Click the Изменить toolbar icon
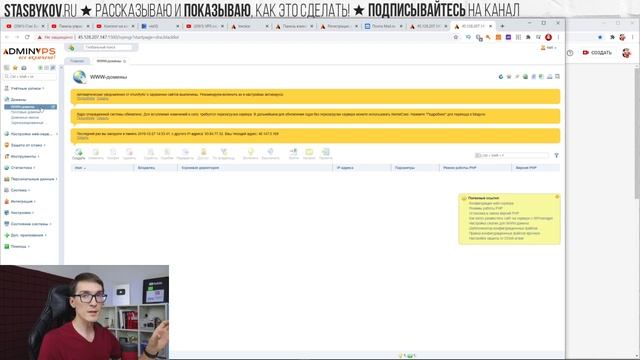Viewport: 640px width, 360px height. (96, 154)
